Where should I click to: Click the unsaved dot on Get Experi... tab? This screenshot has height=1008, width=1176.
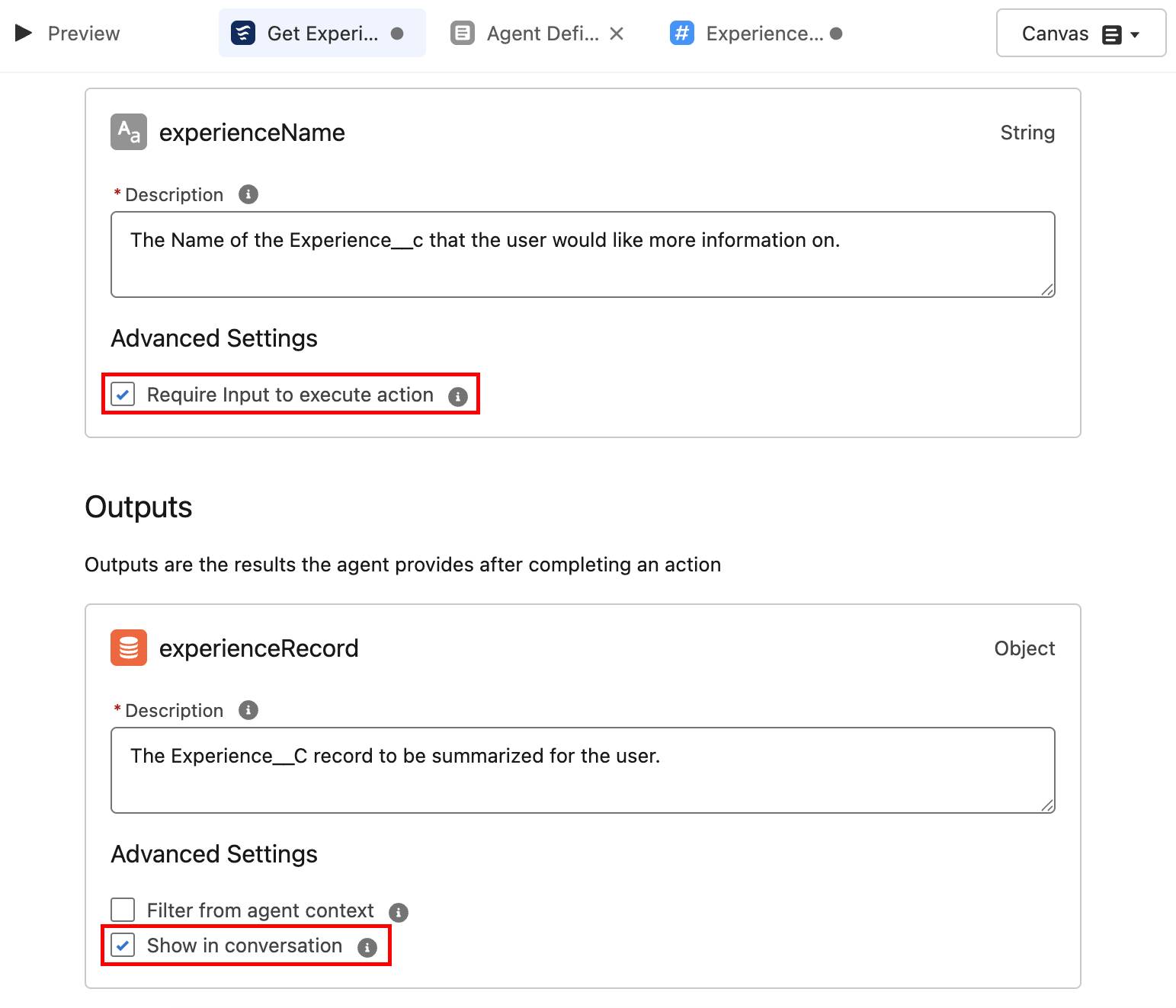[397, 34]
